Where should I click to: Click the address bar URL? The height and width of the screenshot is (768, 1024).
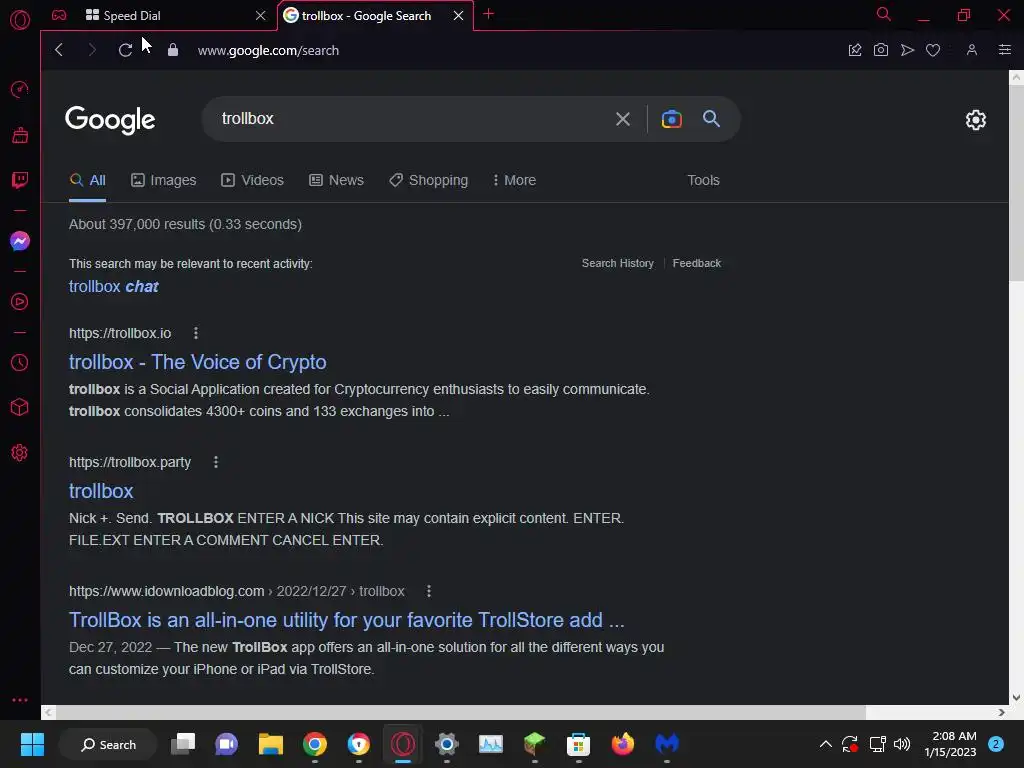pyautogui.click(x=268, y=50)
